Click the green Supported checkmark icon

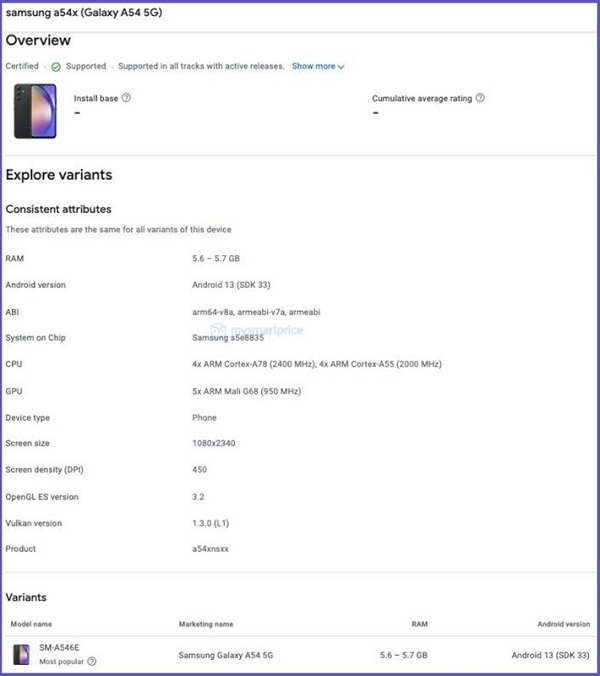[x=56, y=67]
